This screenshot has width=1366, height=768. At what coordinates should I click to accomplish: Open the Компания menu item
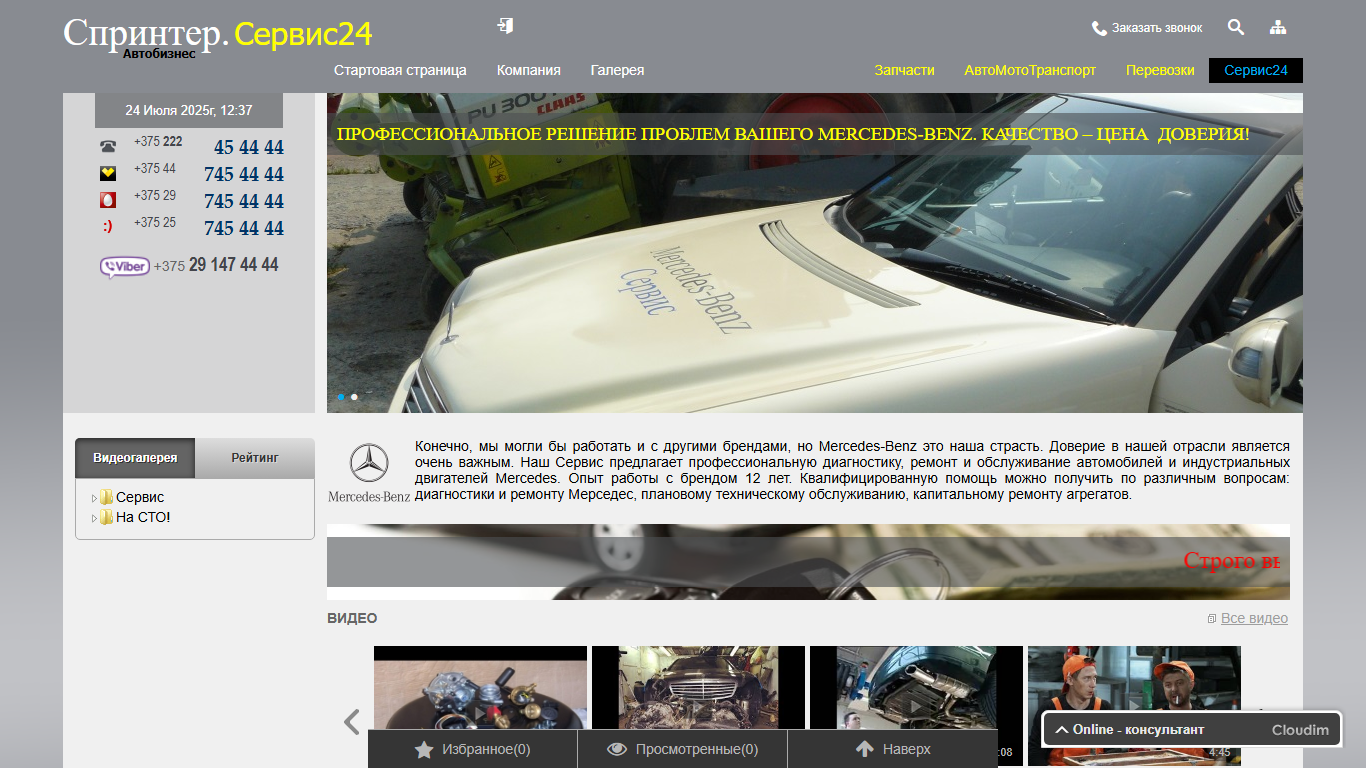click(528, 70)
